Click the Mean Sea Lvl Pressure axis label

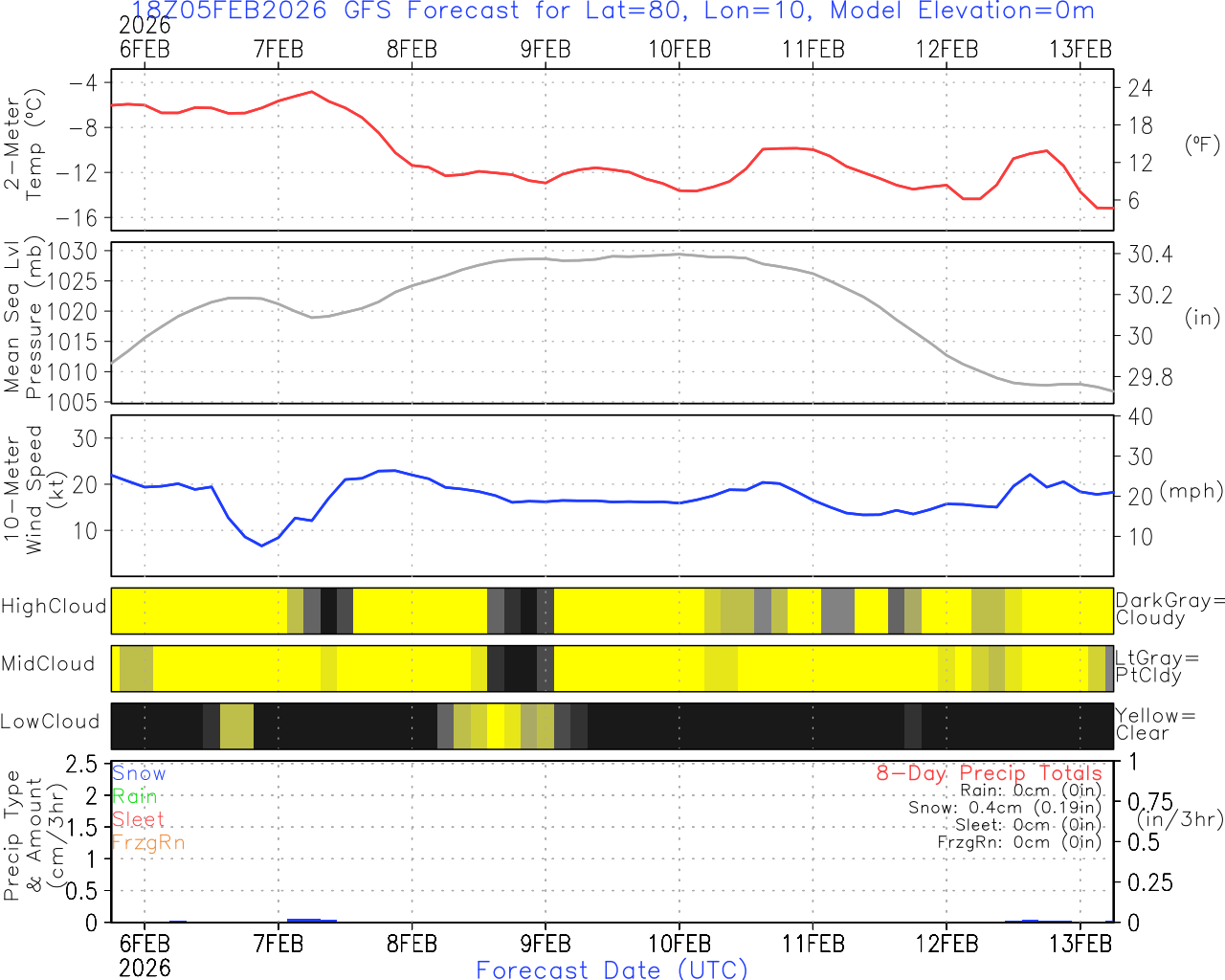pos(23,321)
